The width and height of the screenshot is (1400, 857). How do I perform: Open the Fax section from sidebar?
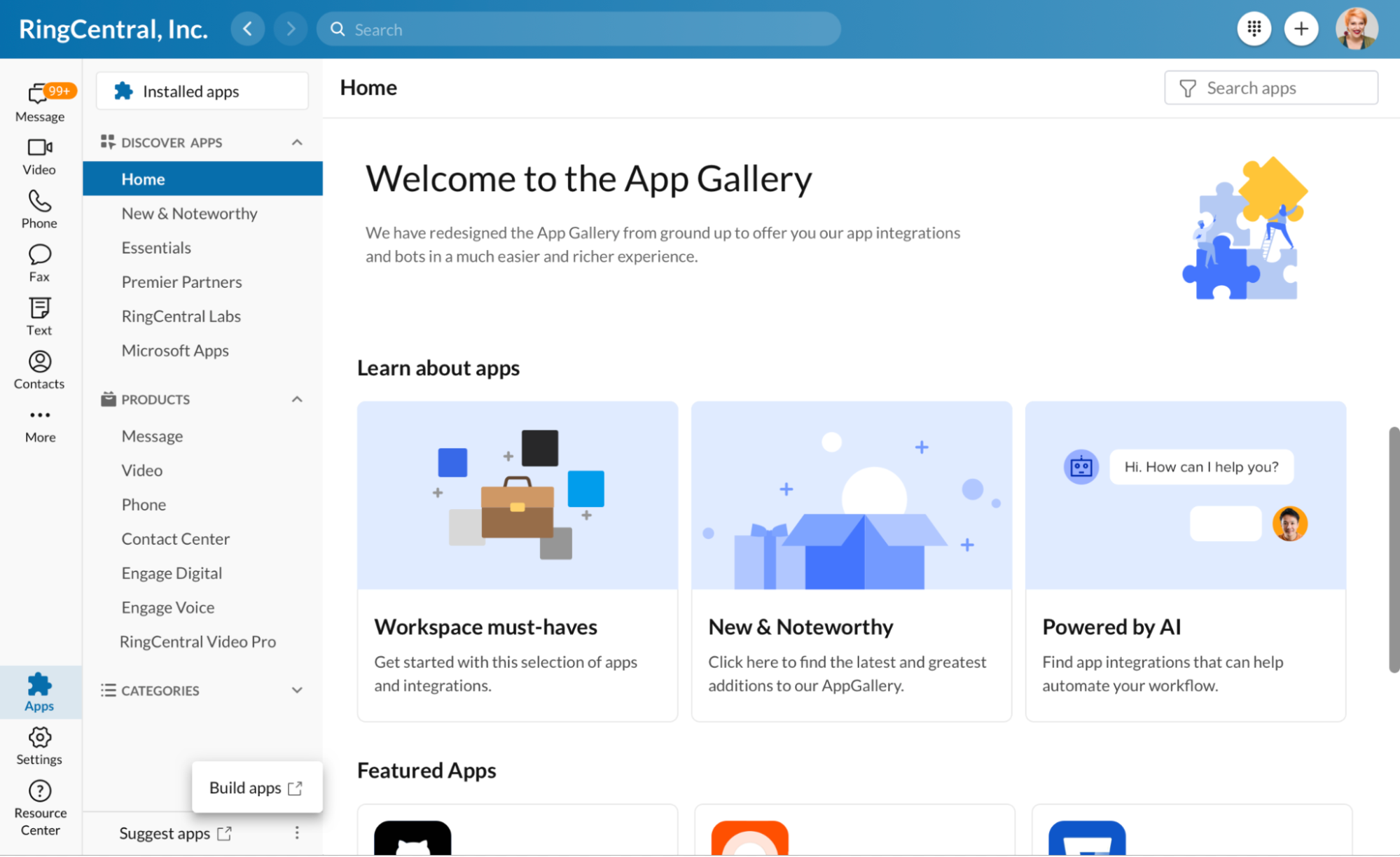pos(40,262)
